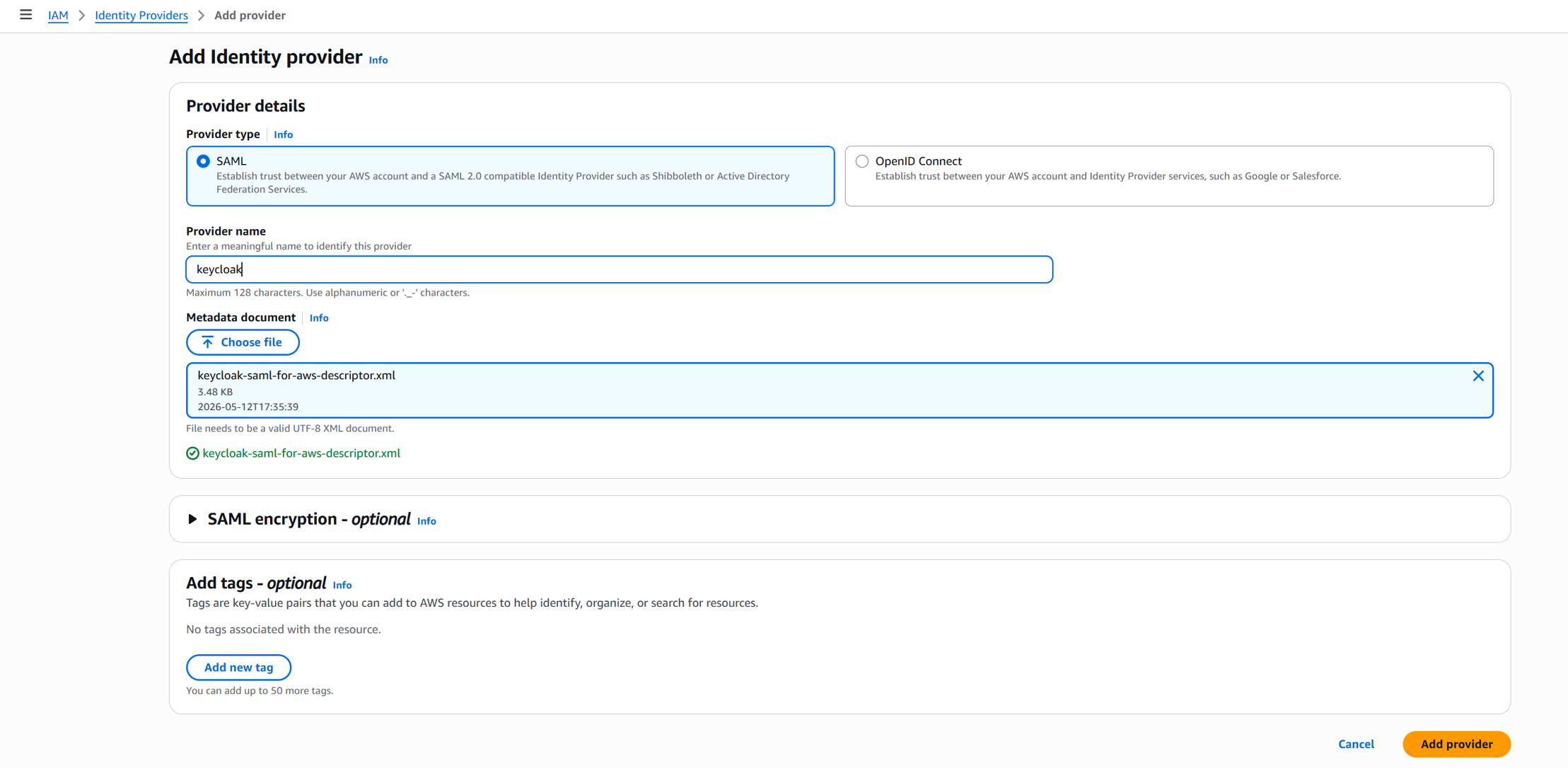Click the Add provider button
Image resolution: width=1568 pixels, height=768 pixels.
click(1456, 744)
